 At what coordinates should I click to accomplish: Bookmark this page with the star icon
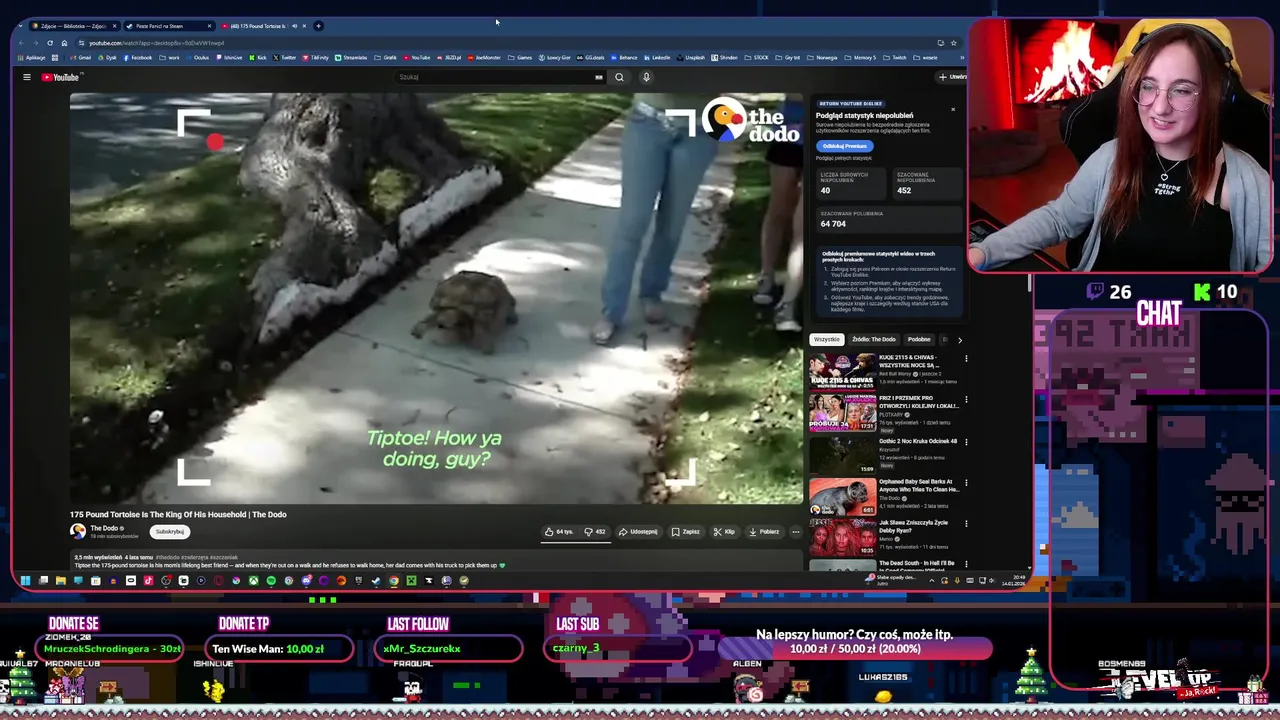point(953,43)
